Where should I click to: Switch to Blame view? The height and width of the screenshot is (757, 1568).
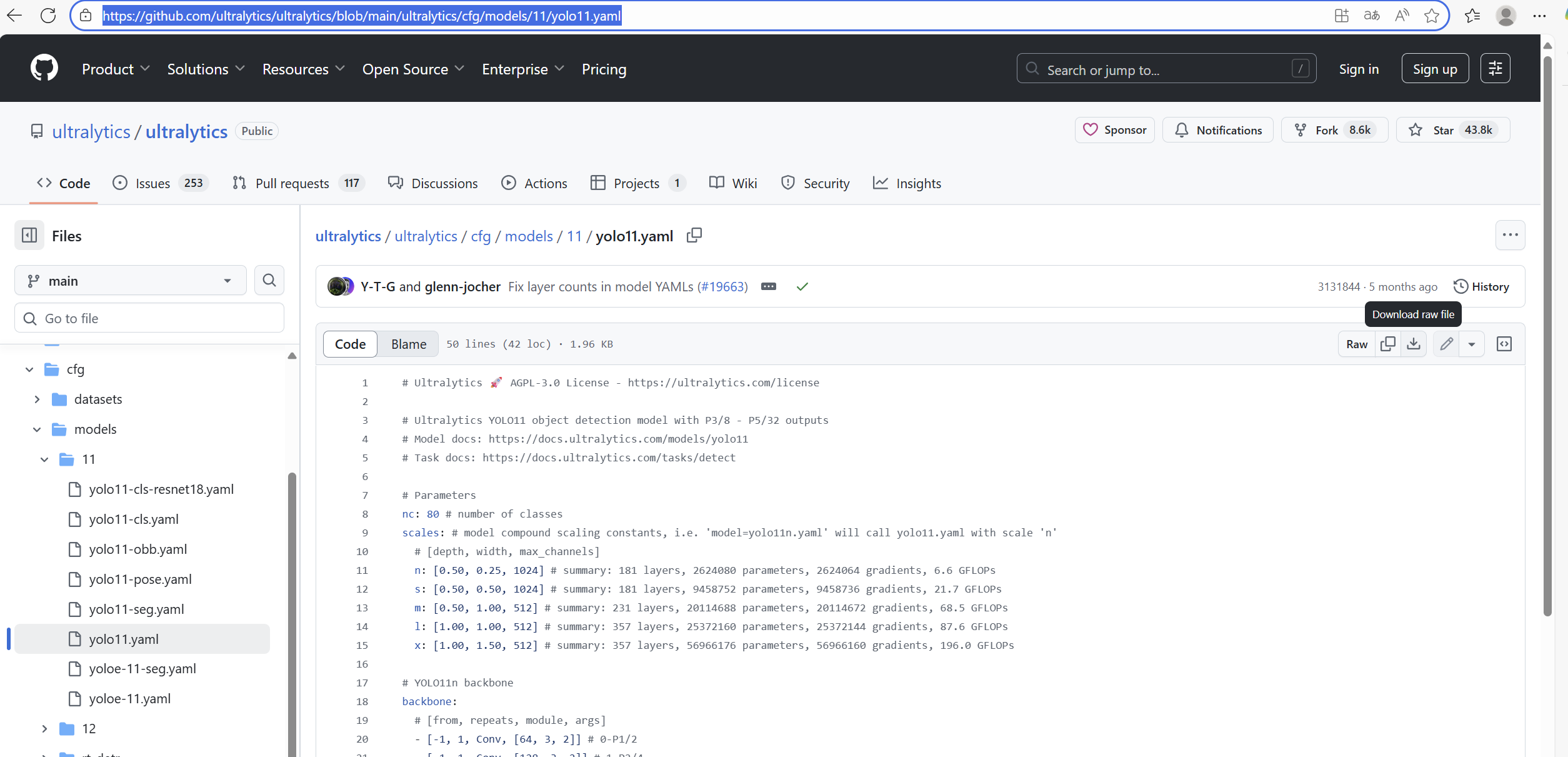pyautogui.click(x=409, y=344)
